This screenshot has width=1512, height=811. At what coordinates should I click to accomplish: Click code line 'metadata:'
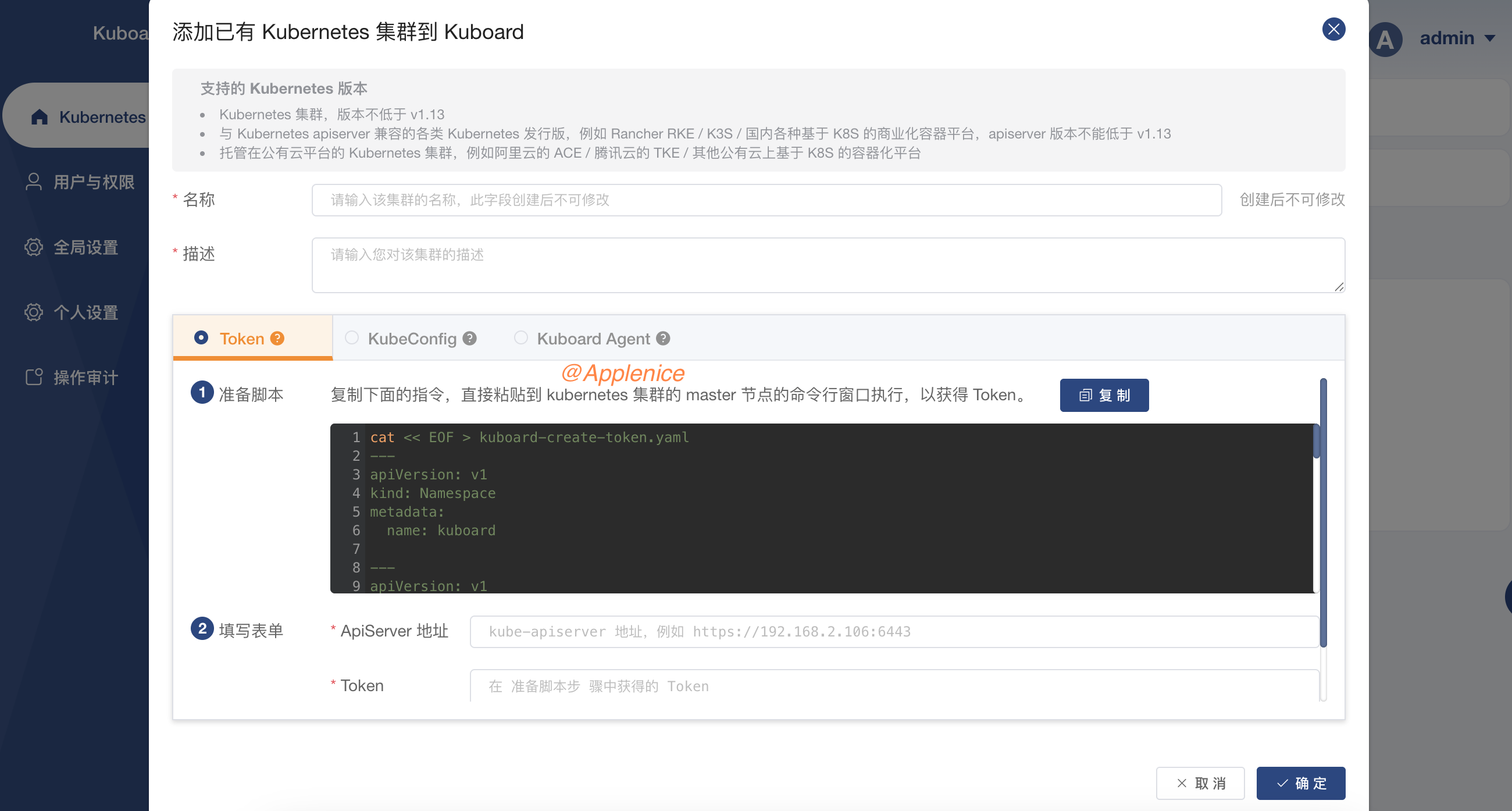tap(406, 511)
